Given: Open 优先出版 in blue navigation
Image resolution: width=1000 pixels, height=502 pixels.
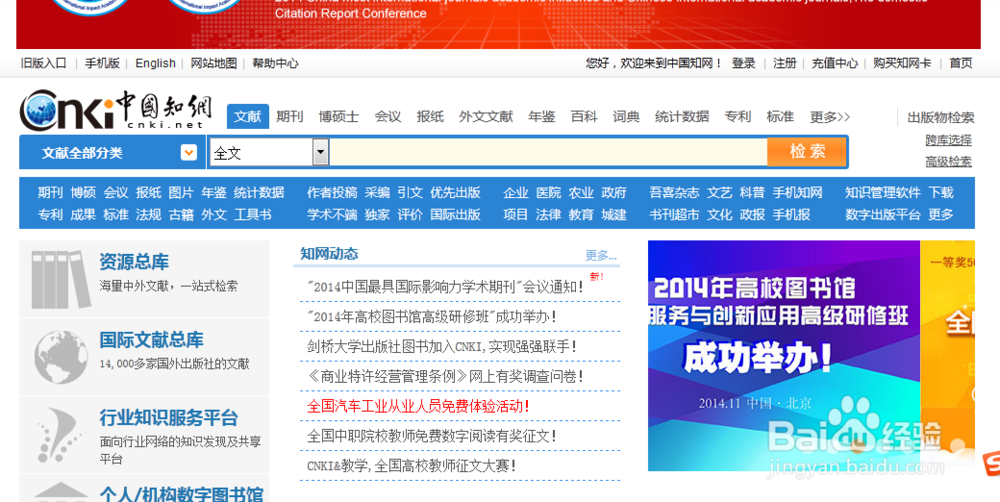Looking at the screenshot, I should [455, 193].
